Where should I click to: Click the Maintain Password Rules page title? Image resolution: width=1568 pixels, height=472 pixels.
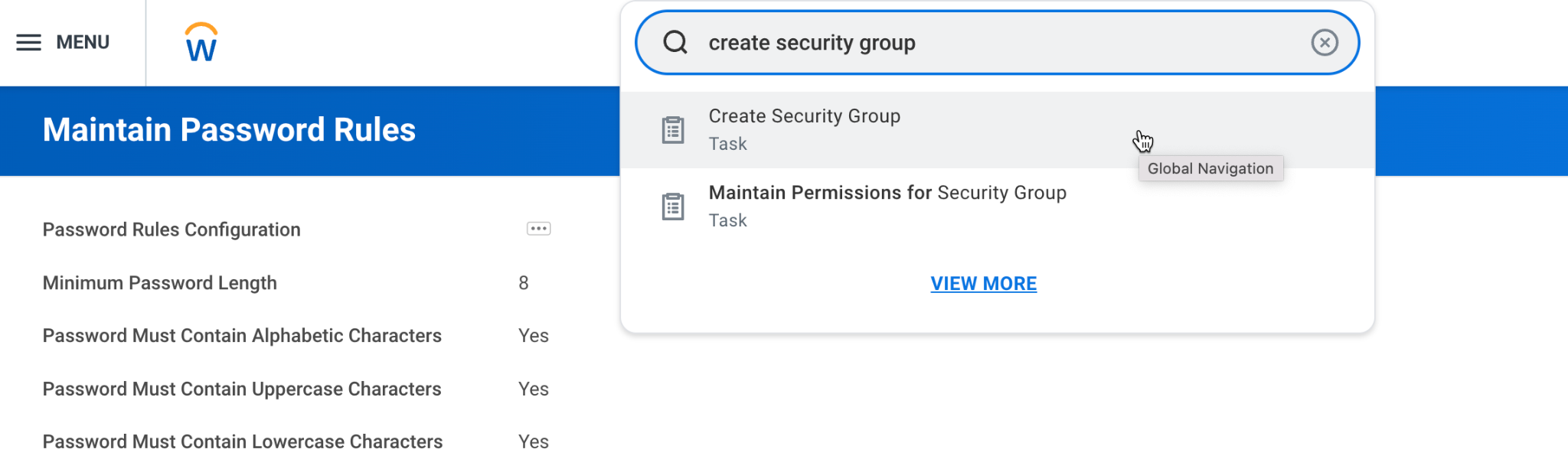coord(229,130)
